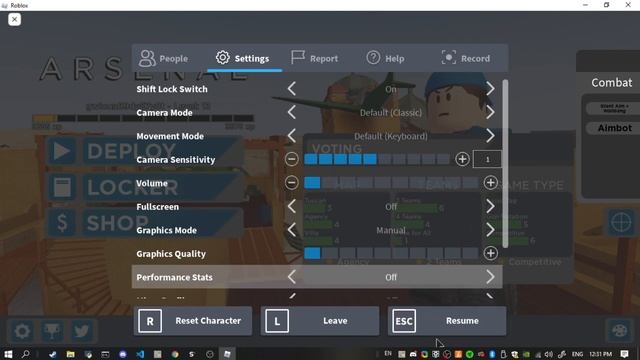Click the Graphics Quality slider bar
Viewport: 640px width, 360px height.
pyautogui.click(x=391, y=253)
